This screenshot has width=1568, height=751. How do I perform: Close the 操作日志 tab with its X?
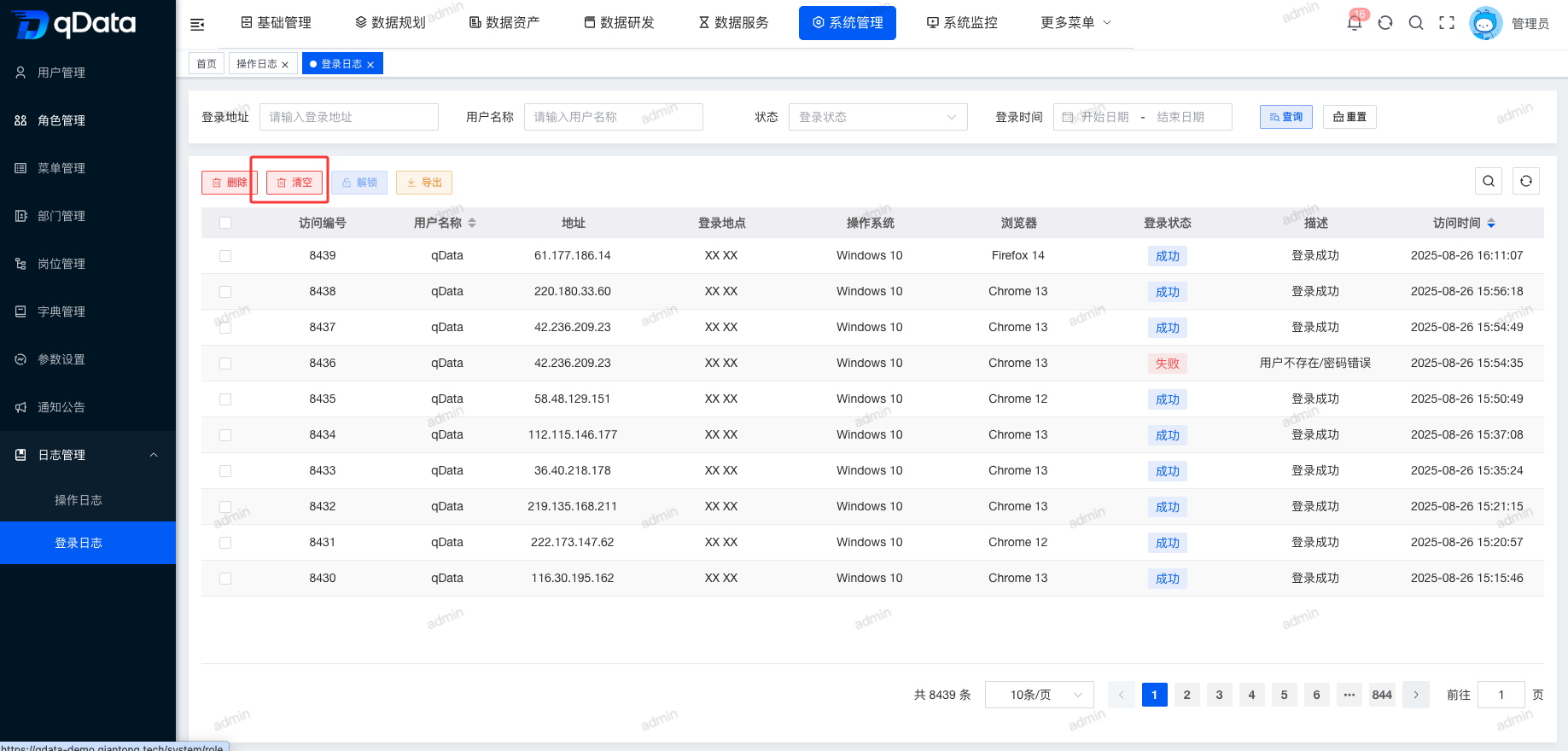tap(285, 65)
